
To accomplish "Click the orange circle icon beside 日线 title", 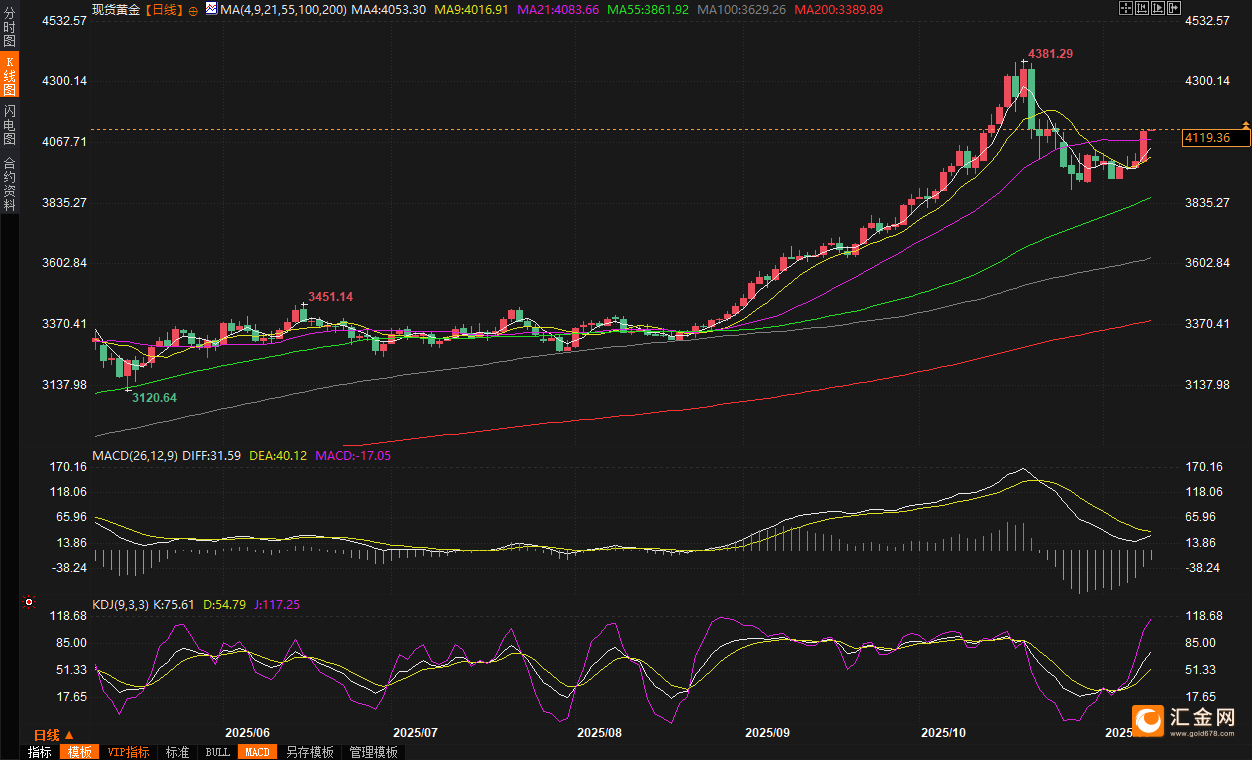I will (x=194, y=9).
